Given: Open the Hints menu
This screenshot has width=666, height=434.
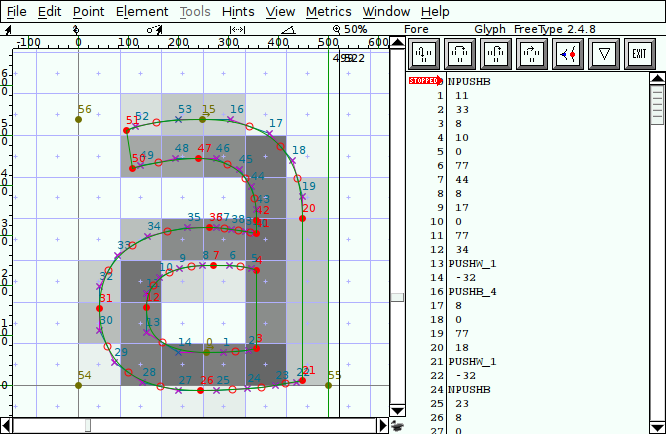Looking at the screenshot, I should tap(238, 11).
